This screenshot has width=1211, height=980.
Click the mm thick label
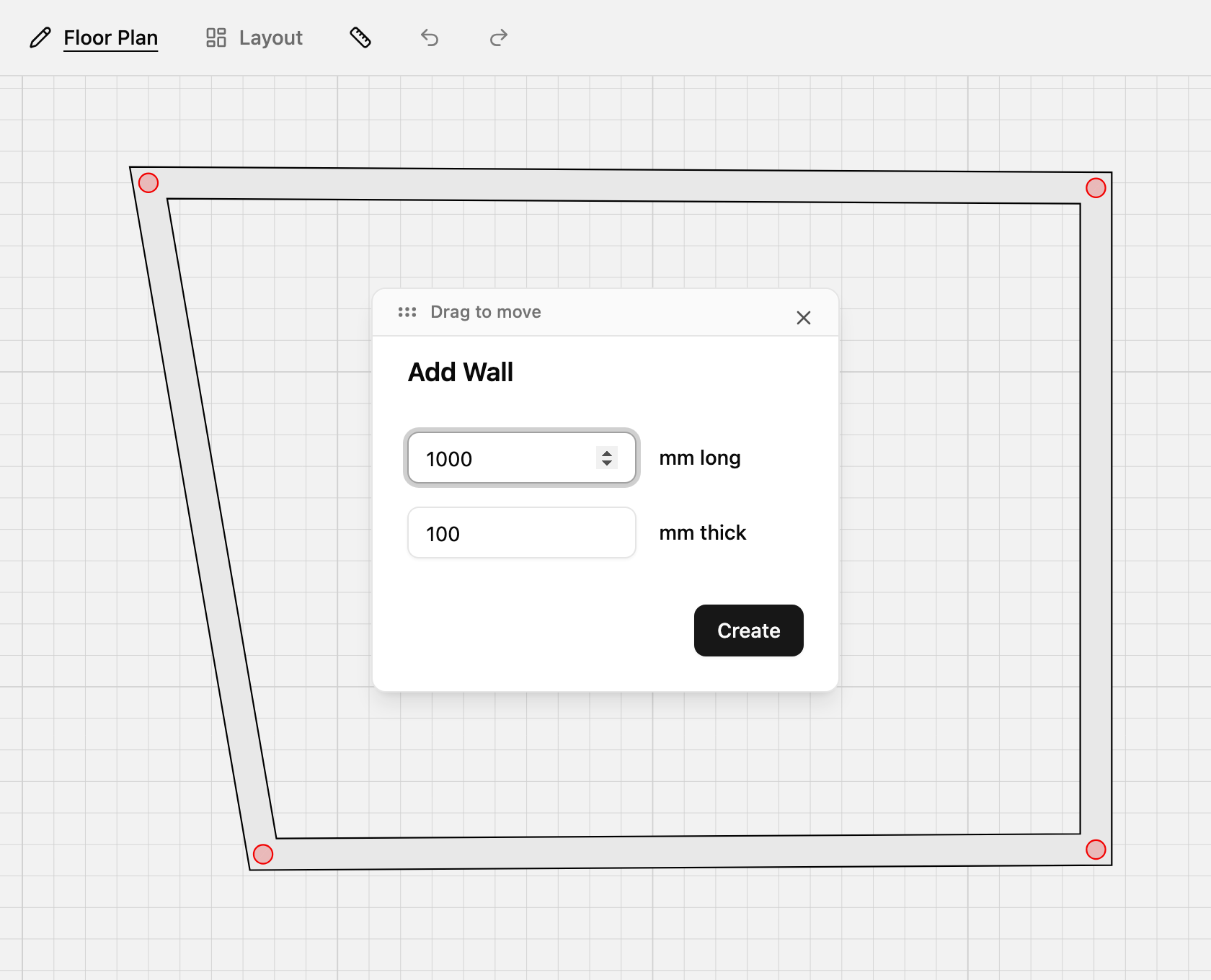coord(703,533)
